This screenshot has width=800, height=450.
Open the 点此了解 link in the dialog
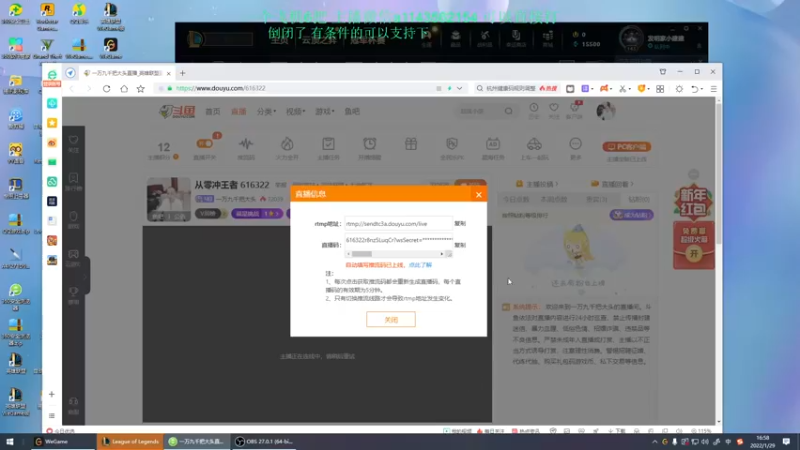[420, 265]
